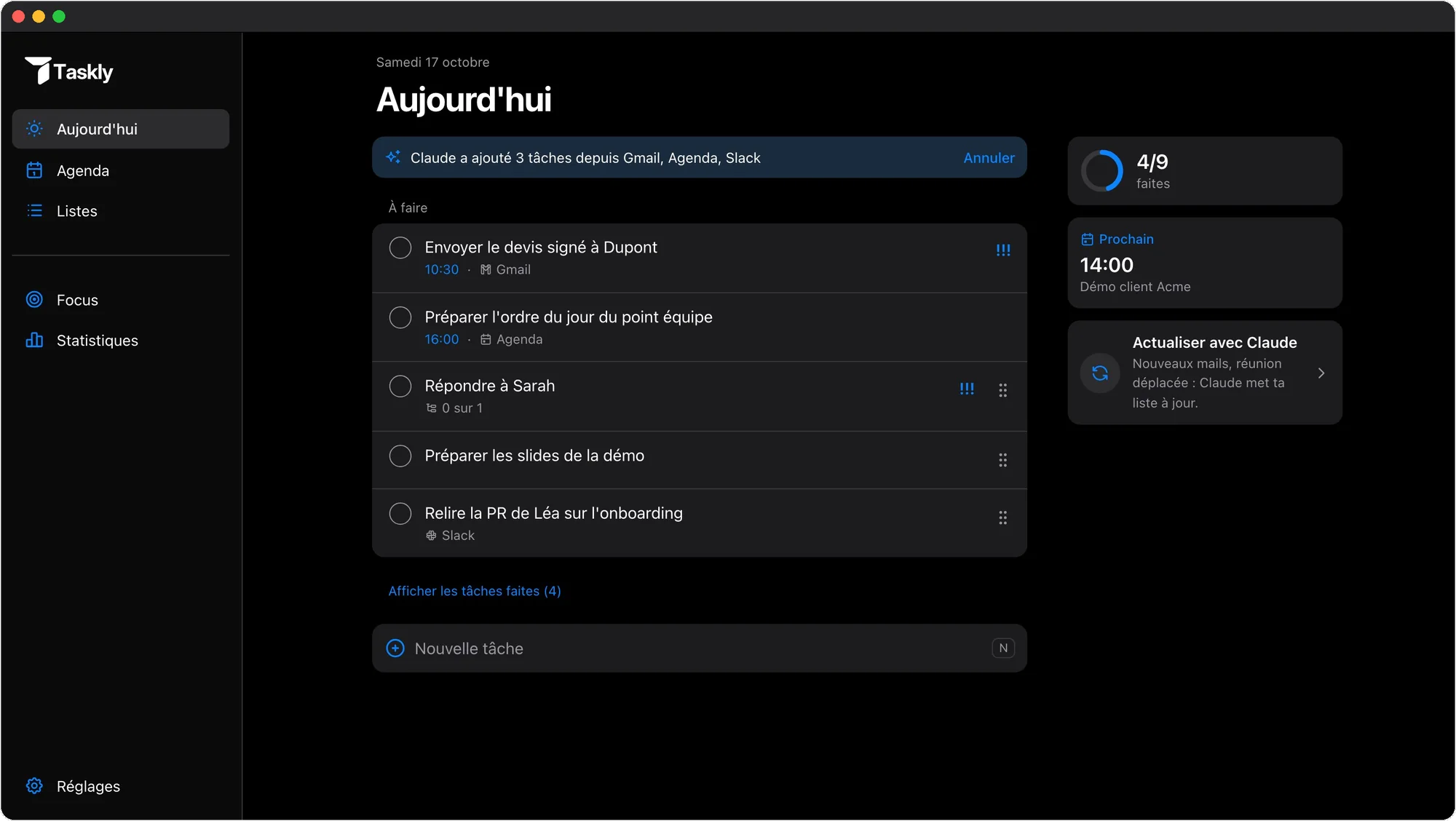This screenshot has width=1456, height=821.
Task: Switch to Focus mode
Action: tap(121, 300)
